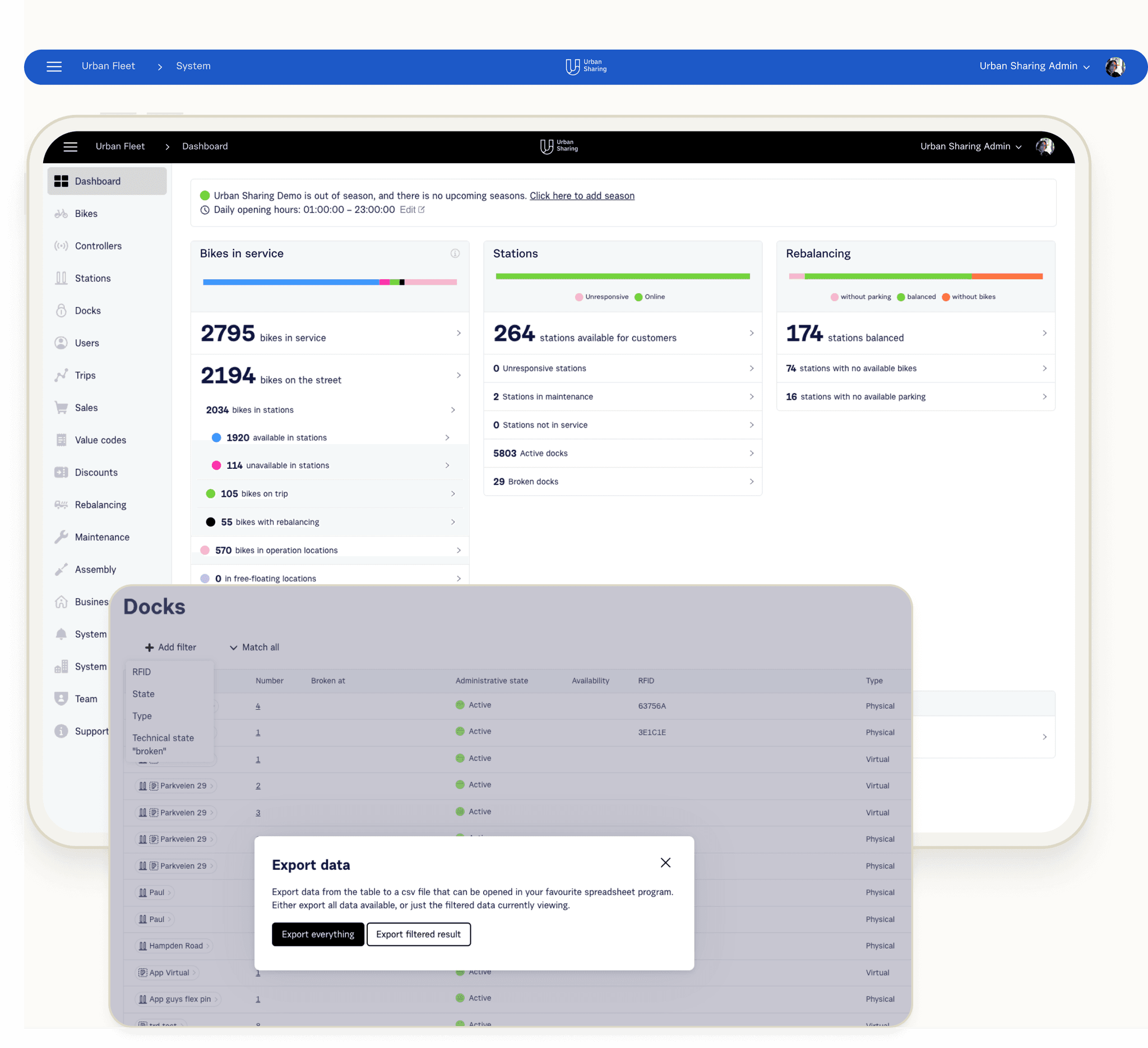Click user avatar in black Dashboard header
1148x1048 pixels.
point(1044,146)
